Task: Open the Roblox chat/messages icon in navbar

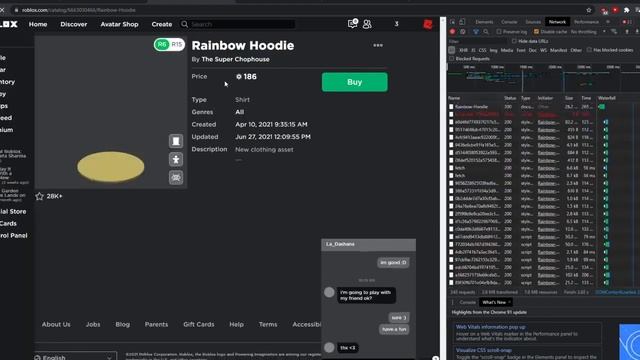Action: click(352, 24)
